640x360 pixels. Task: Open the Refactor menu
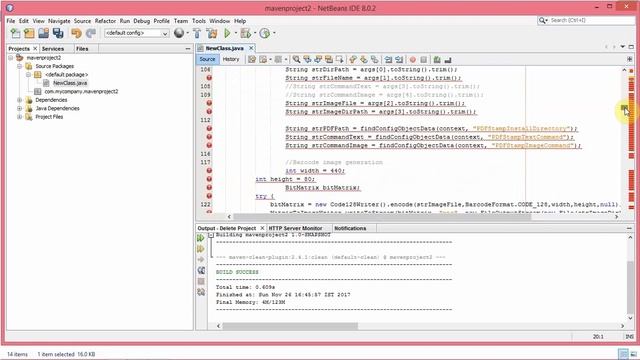(x=105, y=21)
